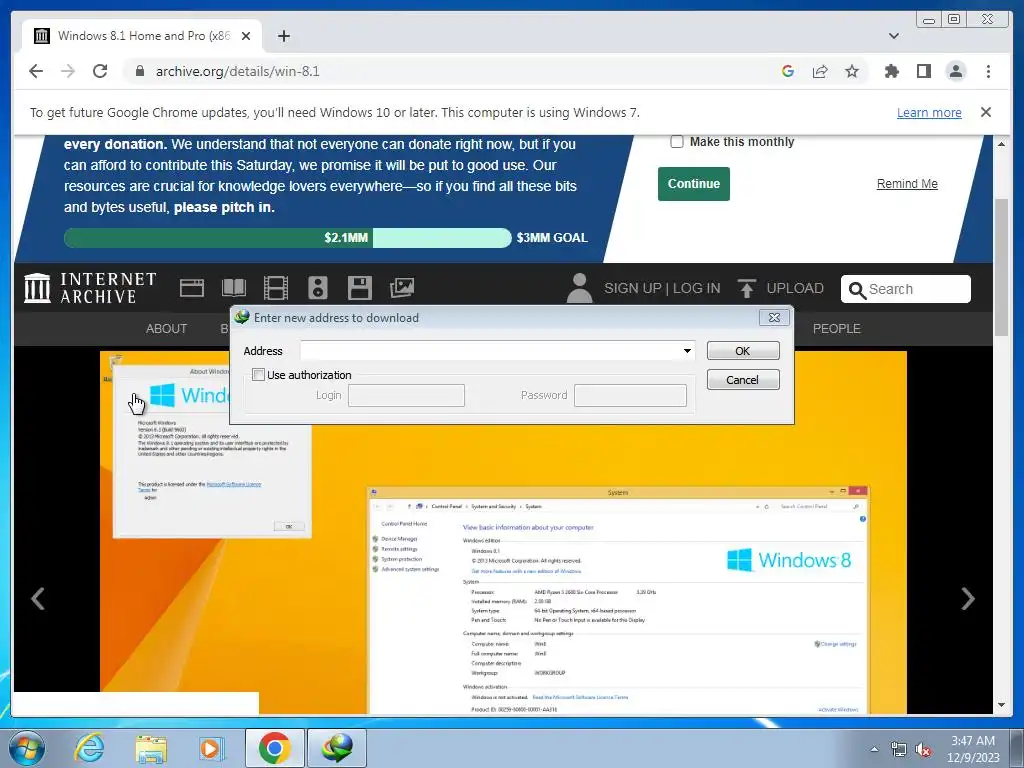Screen dimensions: 1024x768
Task: Check Make this monthly box
Action: [x=677, y=142]
